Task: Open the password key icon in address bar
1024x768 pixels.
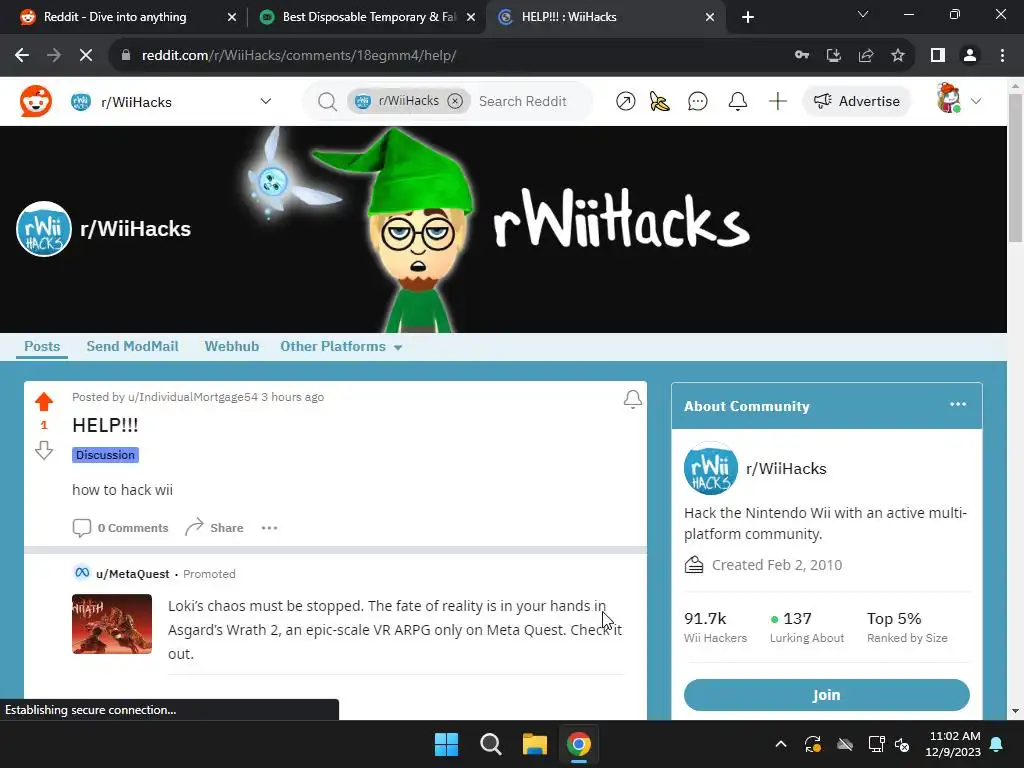Action: tap(802, 56)
